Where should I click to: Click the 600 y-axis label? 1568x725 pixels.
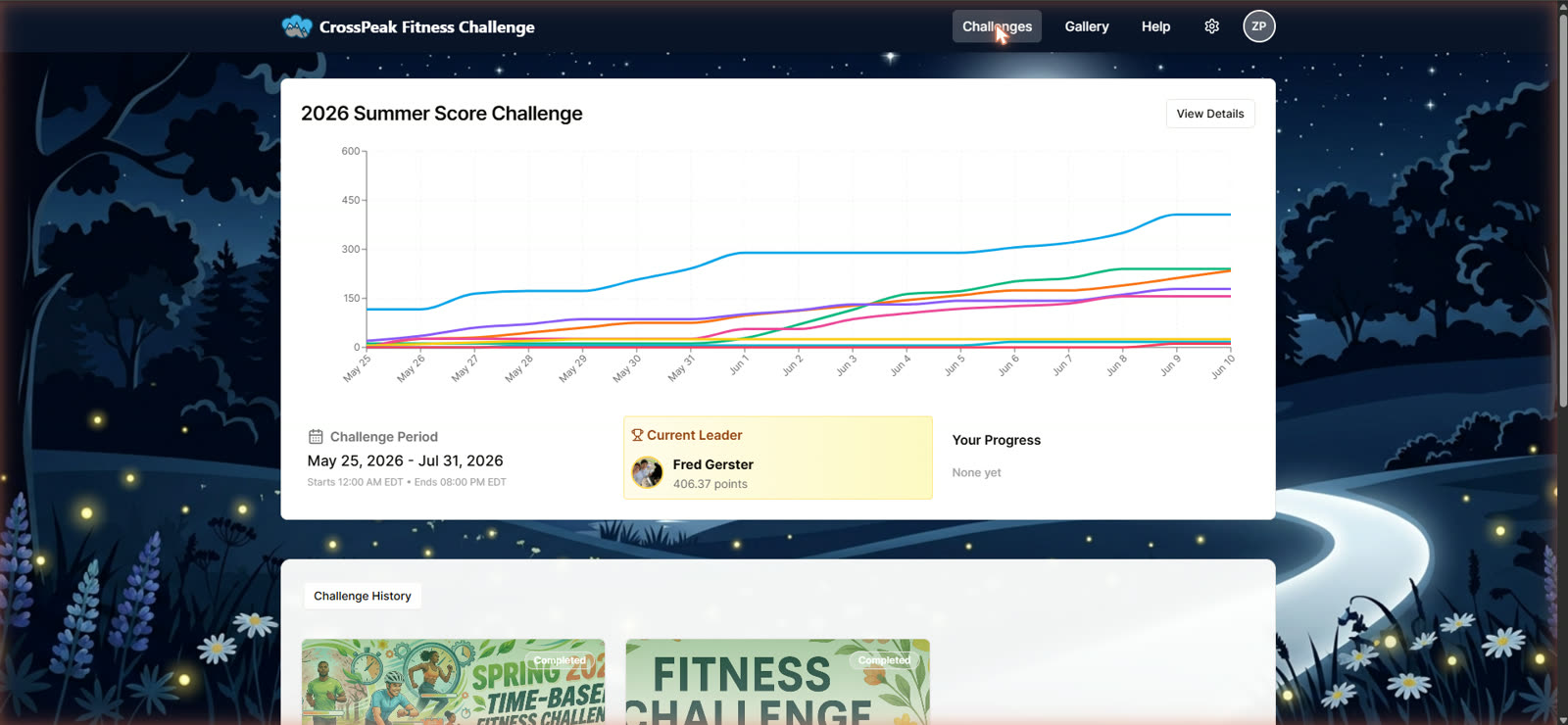351,151
